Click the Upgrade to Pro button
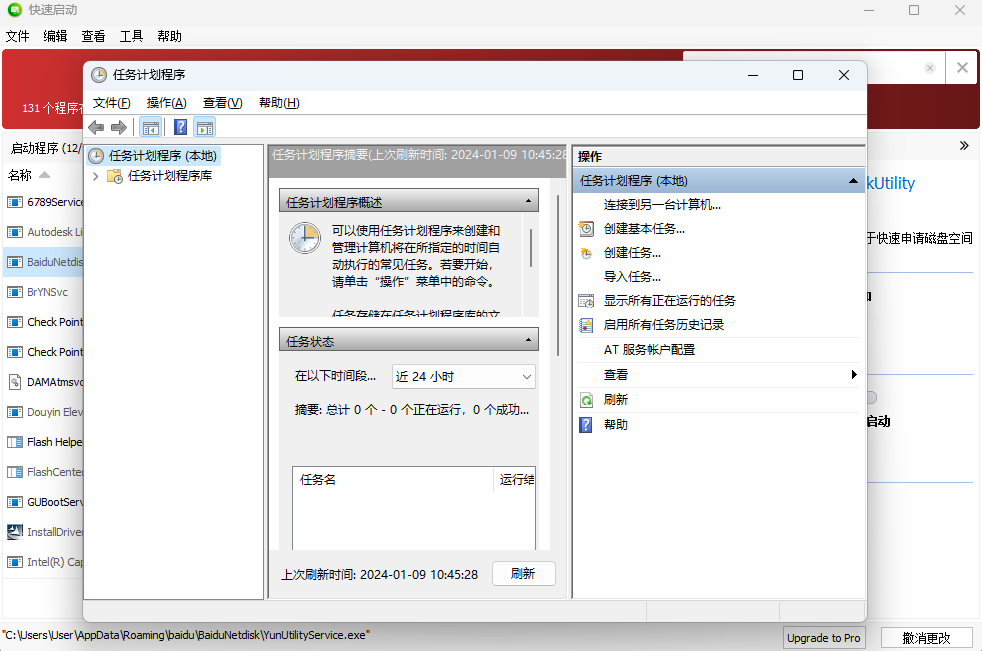 (824, 637)
